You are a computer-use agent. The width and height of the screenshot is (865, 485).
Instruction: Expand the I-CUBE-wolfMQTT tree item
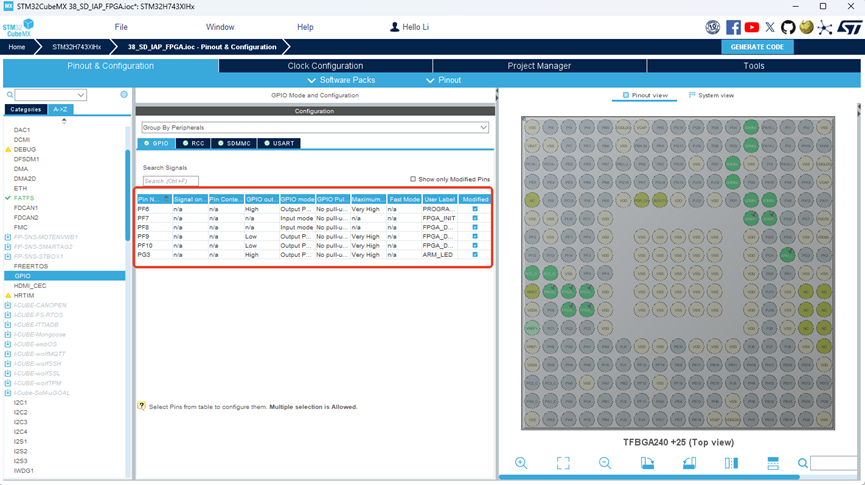[x=8, y=354]
